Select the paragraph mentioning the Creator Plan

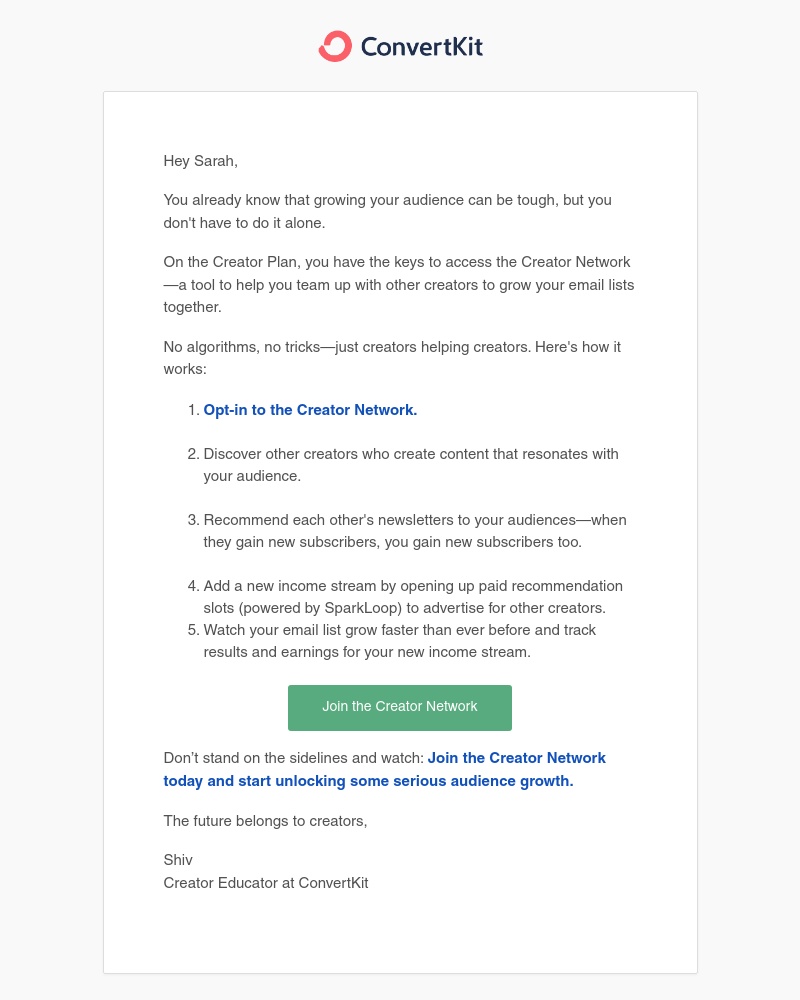399,285
